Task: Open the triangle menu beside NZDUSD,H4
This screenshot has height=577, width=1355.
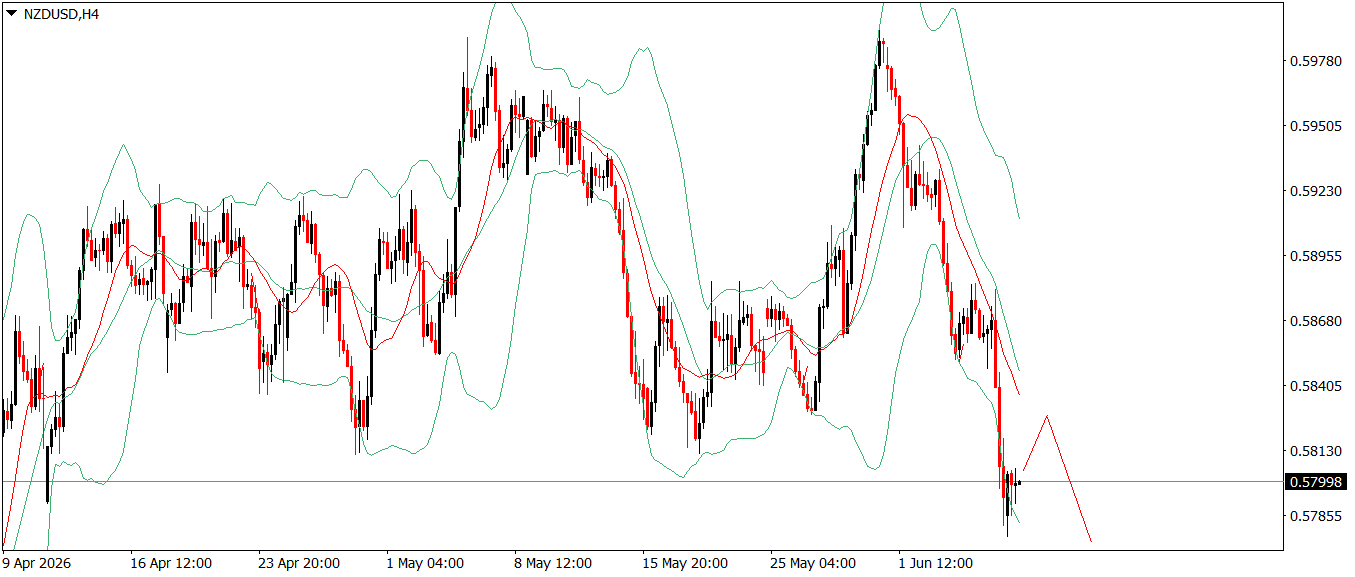Action: tap(11, 13)
